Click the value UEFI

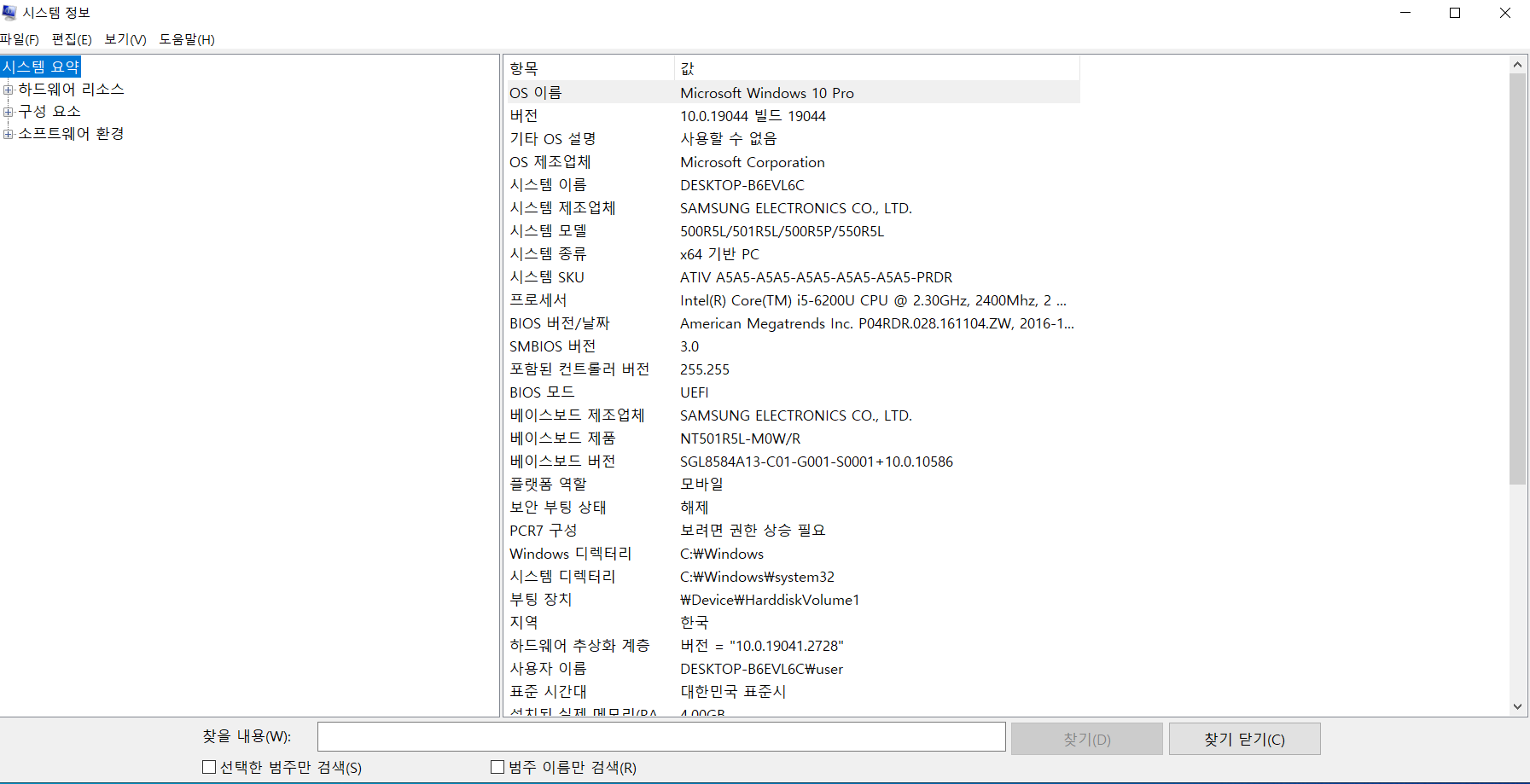[695, 392]
